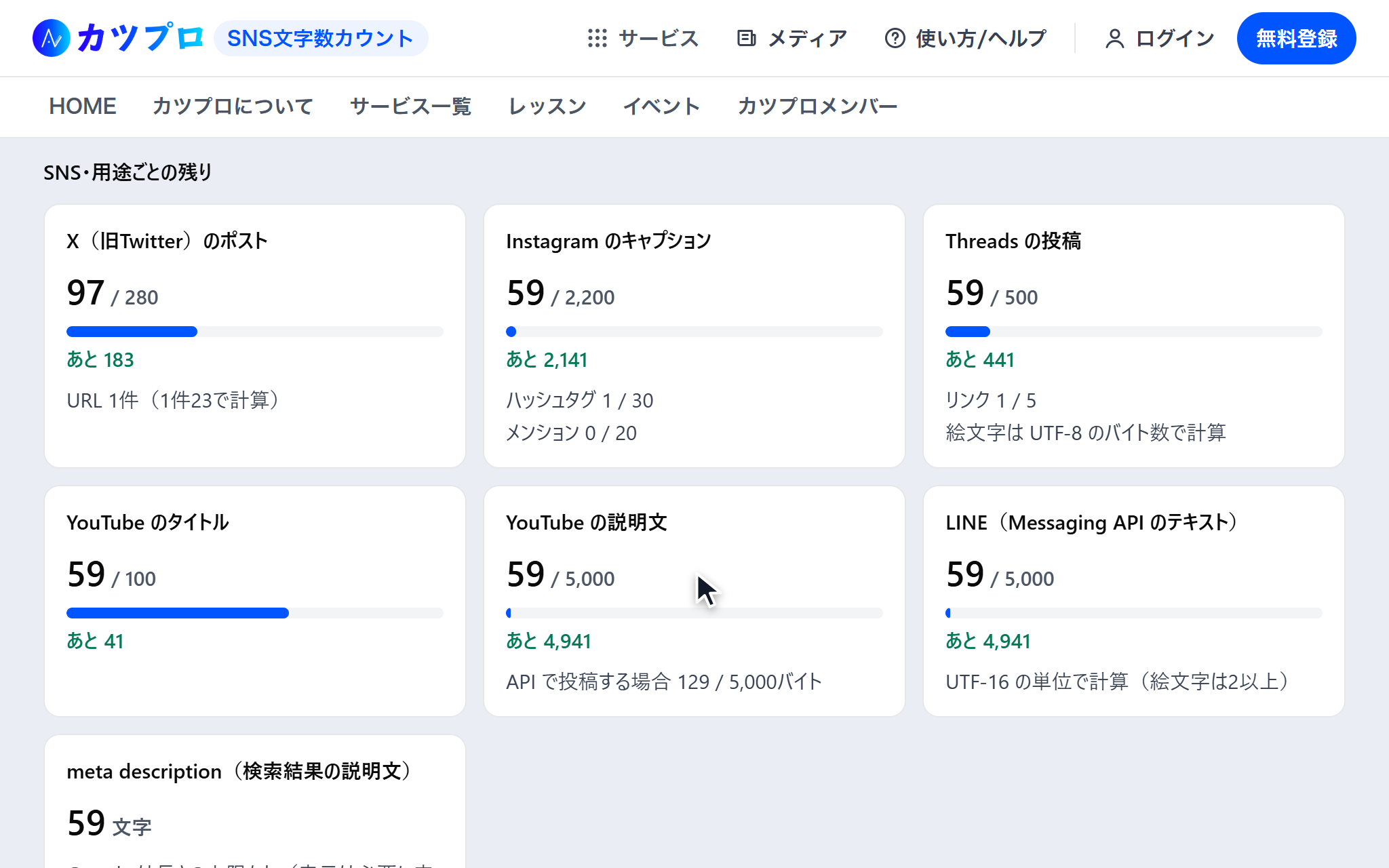Viewport: 1389px width, 868px height.
Task: Open レッスン in navigation
Action: (x=547, y=106)
